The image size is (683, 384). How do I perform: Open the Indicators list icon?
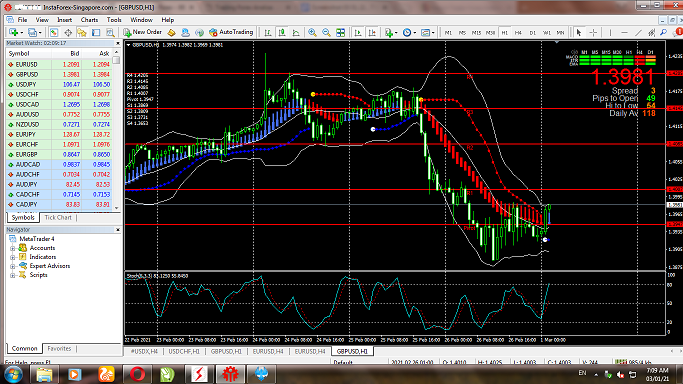[389, 32]
